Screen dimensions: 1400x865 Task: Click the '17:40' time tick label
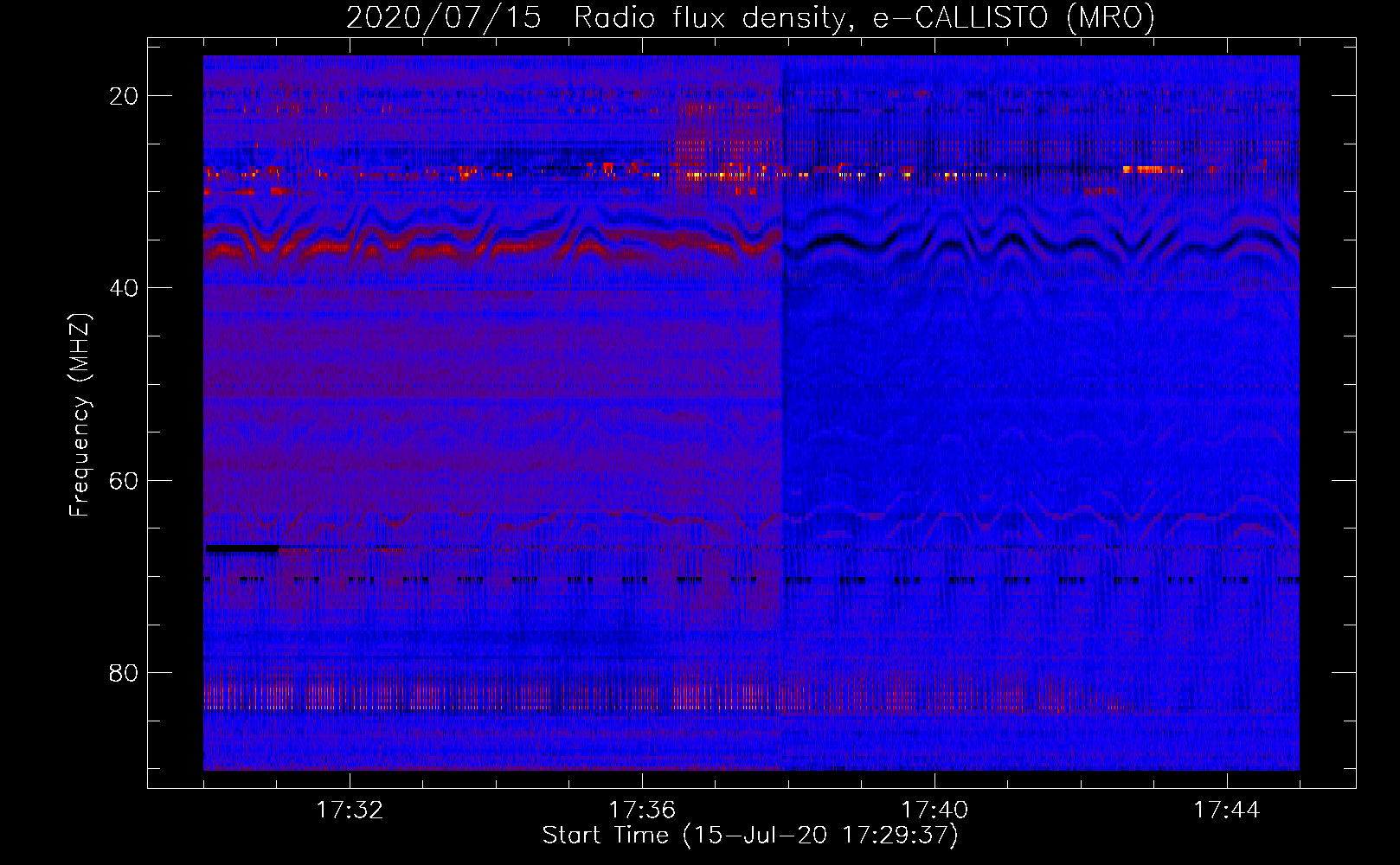pyautogui.click(x=934, y=811)
